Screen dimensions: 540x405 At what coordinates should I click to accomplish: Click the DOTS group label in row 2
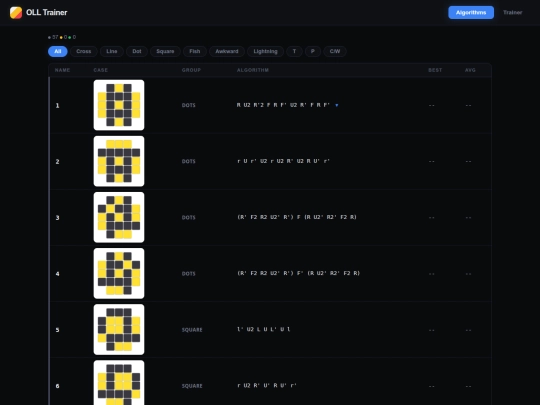188,162
